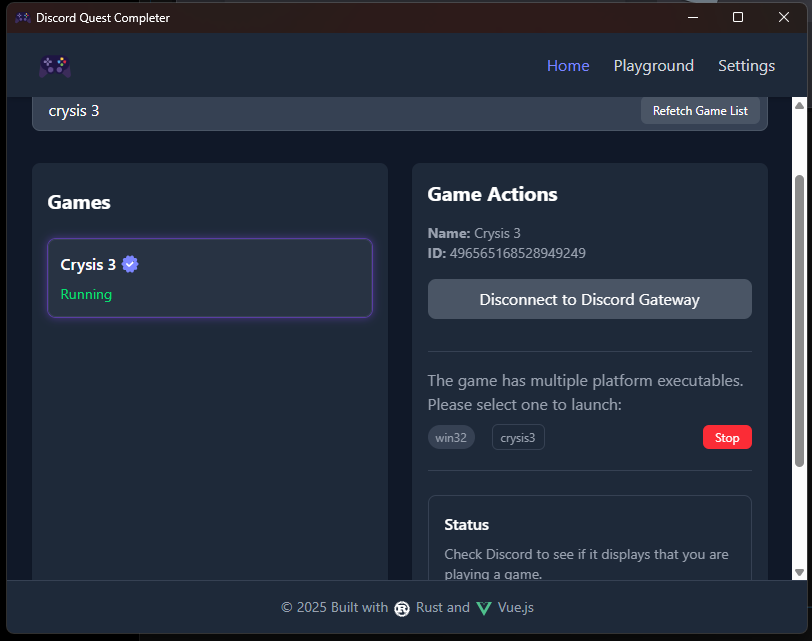Image resolution: width=812 pixels, height=641 pixels.
Task: Switch to the Playground page
Action: [x=654, y=66]
